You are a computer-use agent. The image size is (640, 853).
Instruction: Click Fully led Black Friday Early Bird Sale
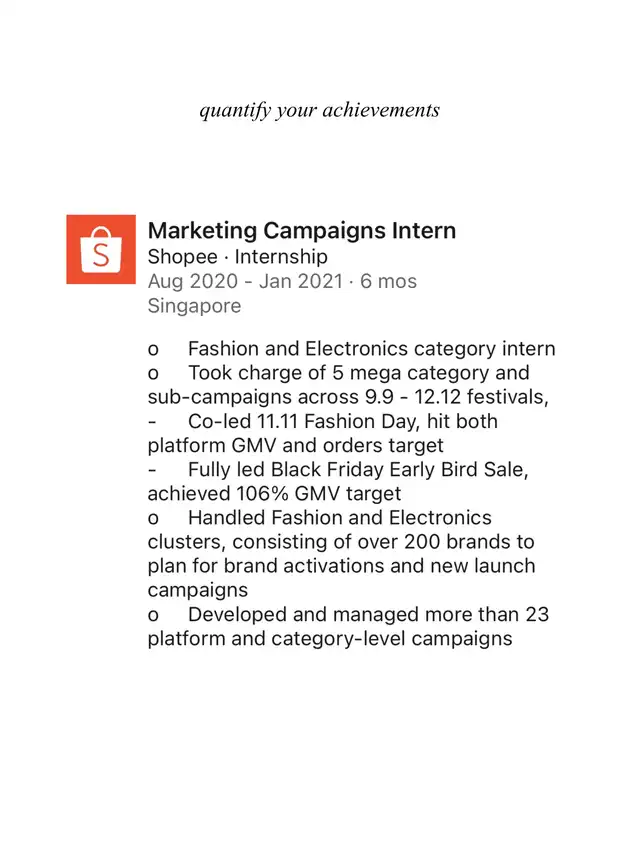click(338, 469)
